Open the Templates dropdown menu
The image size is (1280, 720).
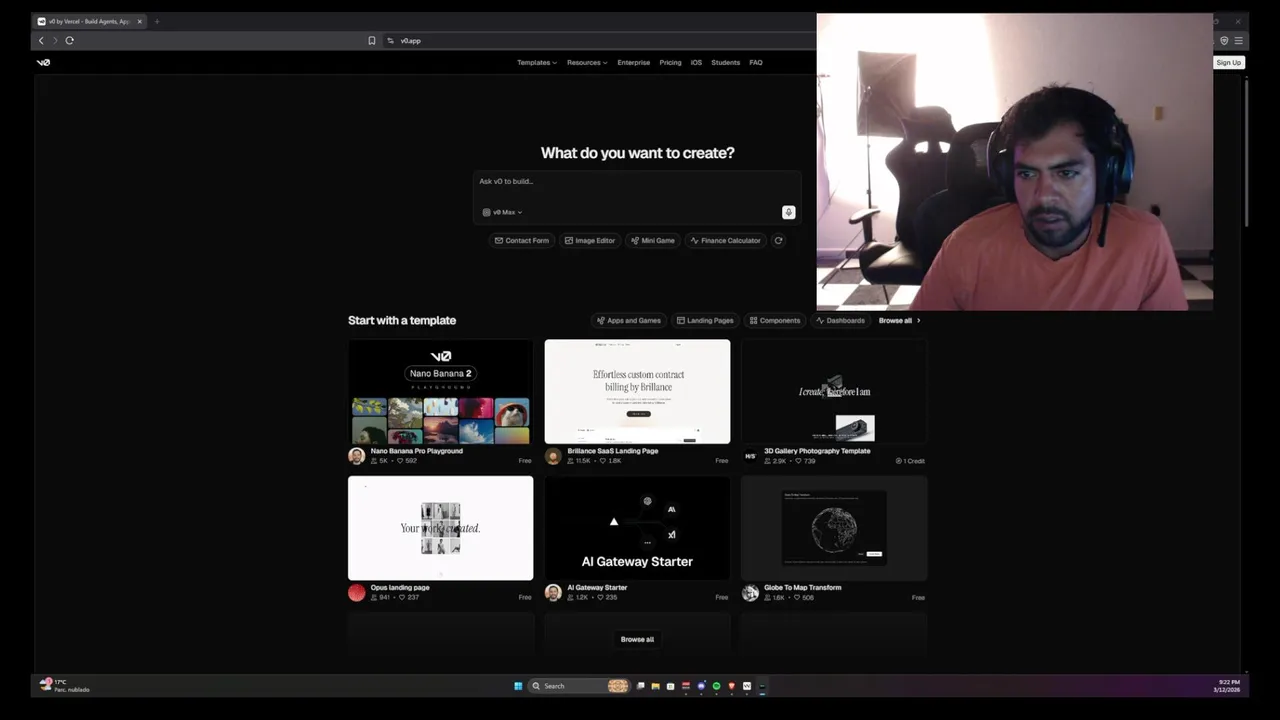pyautogui.click(x=537, y=62)
